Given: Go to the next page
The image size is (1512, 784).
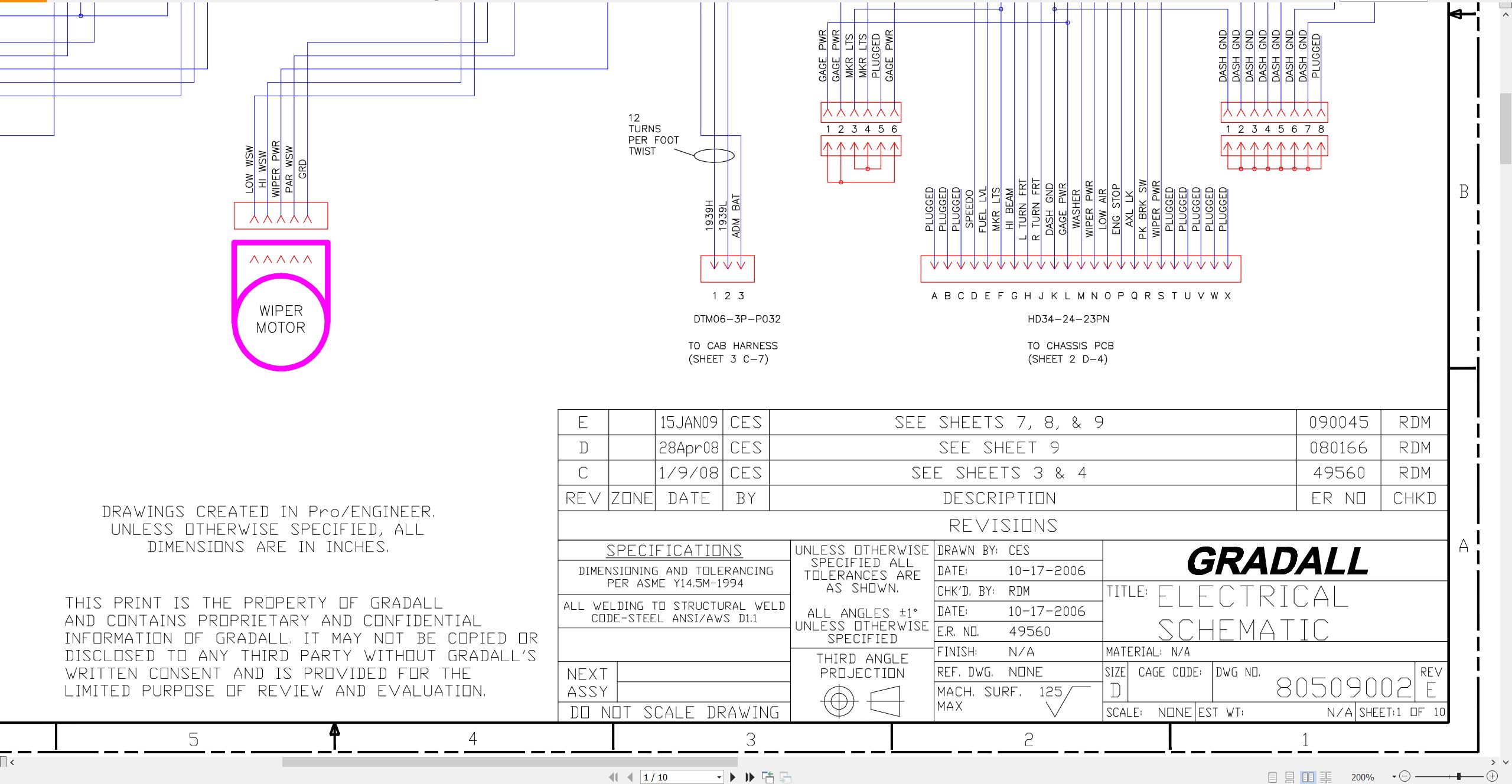Looking at the screenshot, I should click(733, 777).
